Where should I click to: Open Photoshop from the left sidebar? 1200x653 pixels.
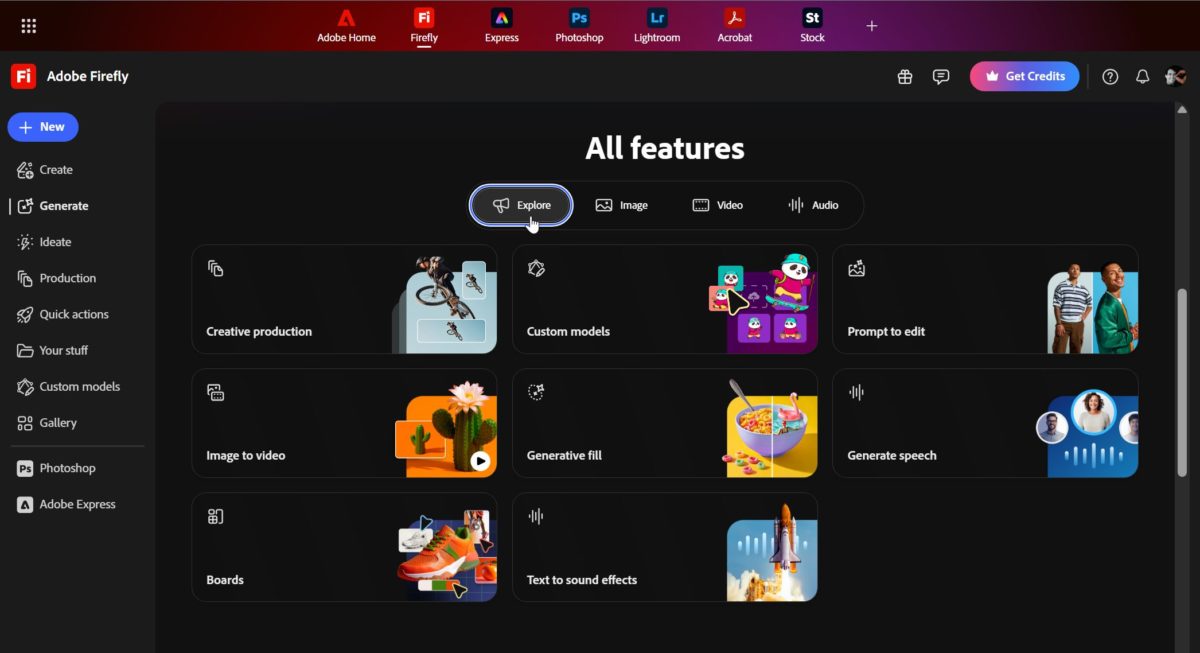coord(67,468)
